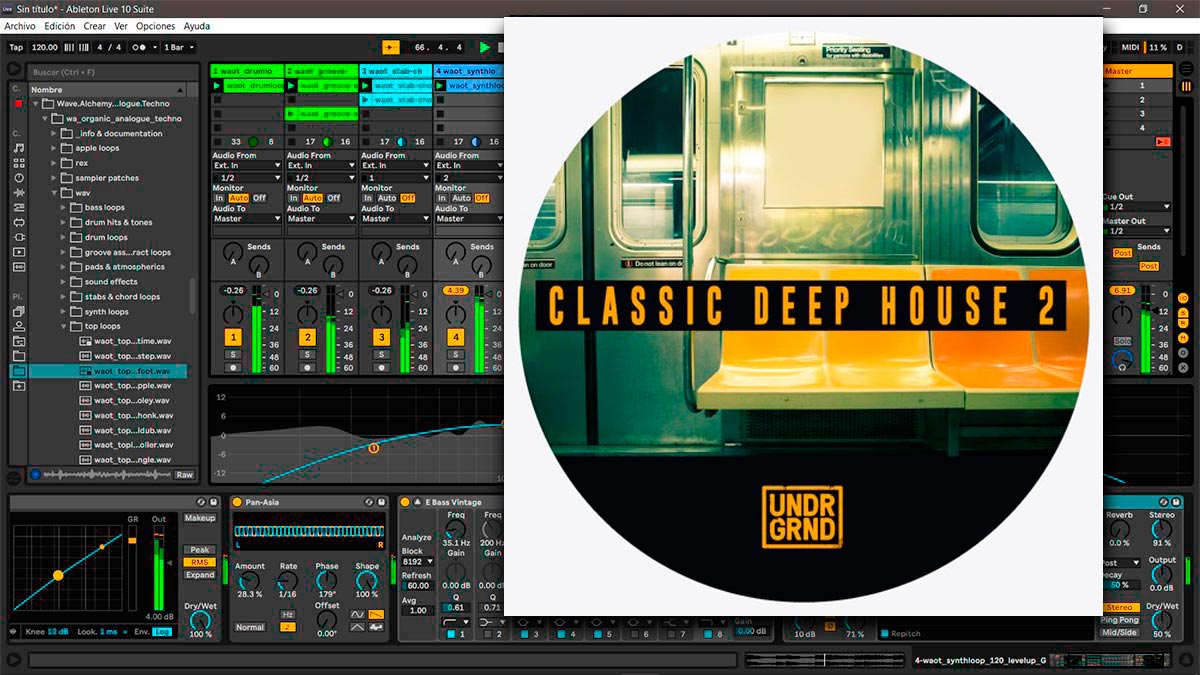Toggle the E Bass Vintage device activator
Screen dimensions: 1200x675
(405, 502)
